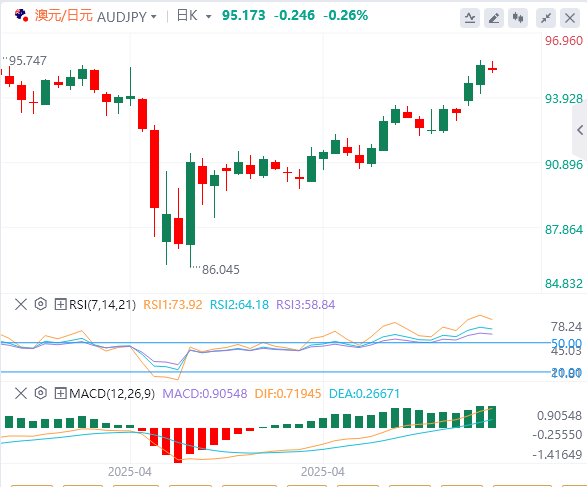
Task: Open the candlestick indicator settings icon
Action: click(x=518, y=18)
